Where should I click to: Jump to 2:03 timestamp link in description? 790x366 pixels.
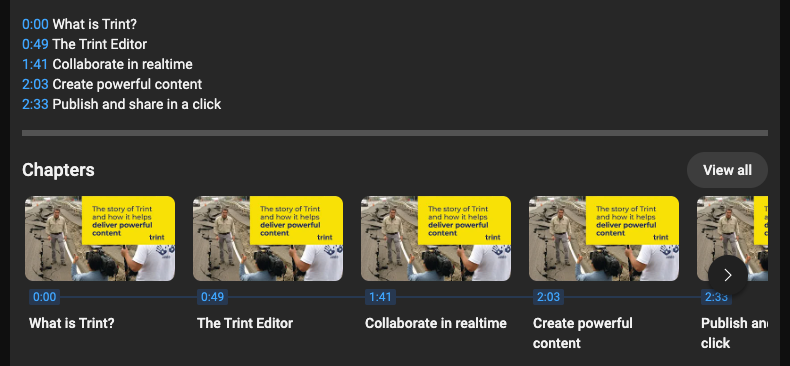(x=35, y=84)
